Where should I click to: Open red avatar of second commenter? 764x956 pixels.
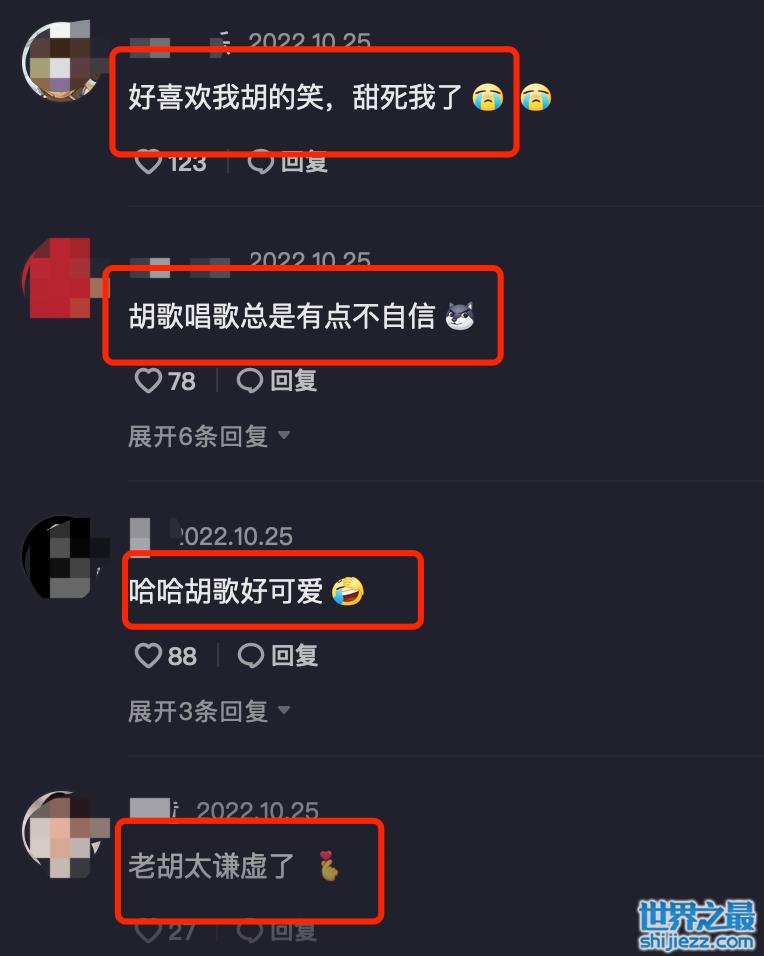[x=60, y=278]
